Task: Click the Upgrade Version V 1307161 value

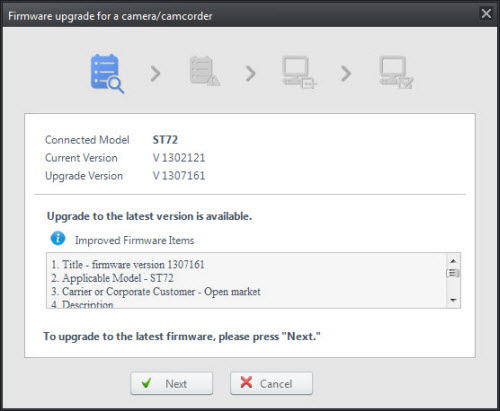Action: click(179, 176)
